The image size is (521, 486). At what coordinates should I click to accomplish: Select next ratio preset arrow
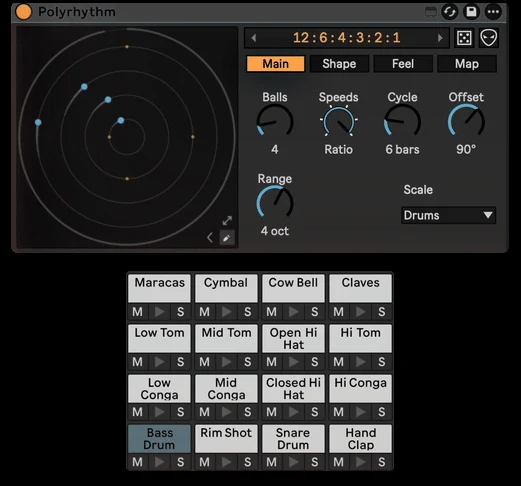440,38
